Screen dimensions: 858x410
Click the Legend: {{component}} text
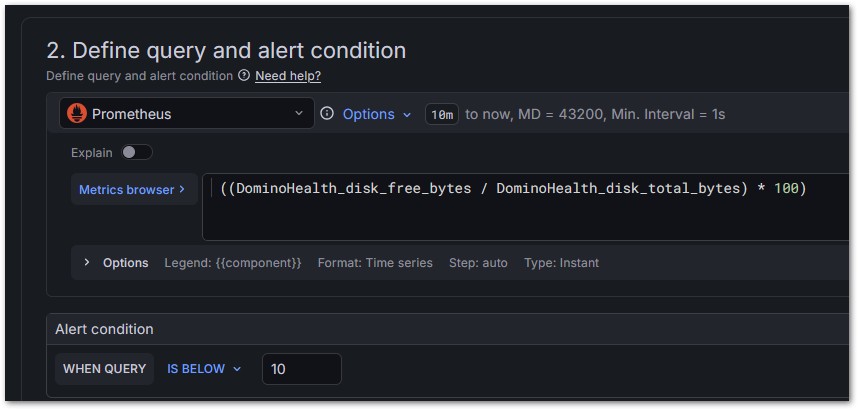(x=233, y=263)
